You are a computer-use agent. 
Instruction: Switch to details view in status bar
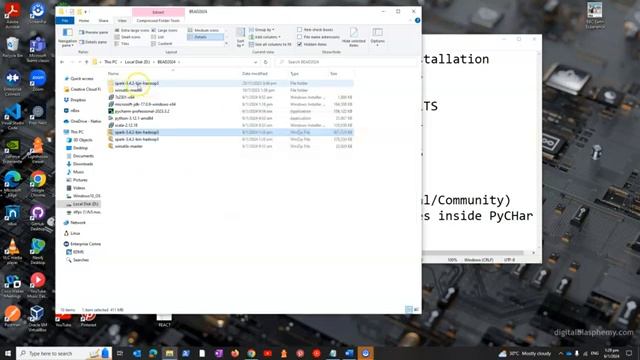(x=409, y=310)
